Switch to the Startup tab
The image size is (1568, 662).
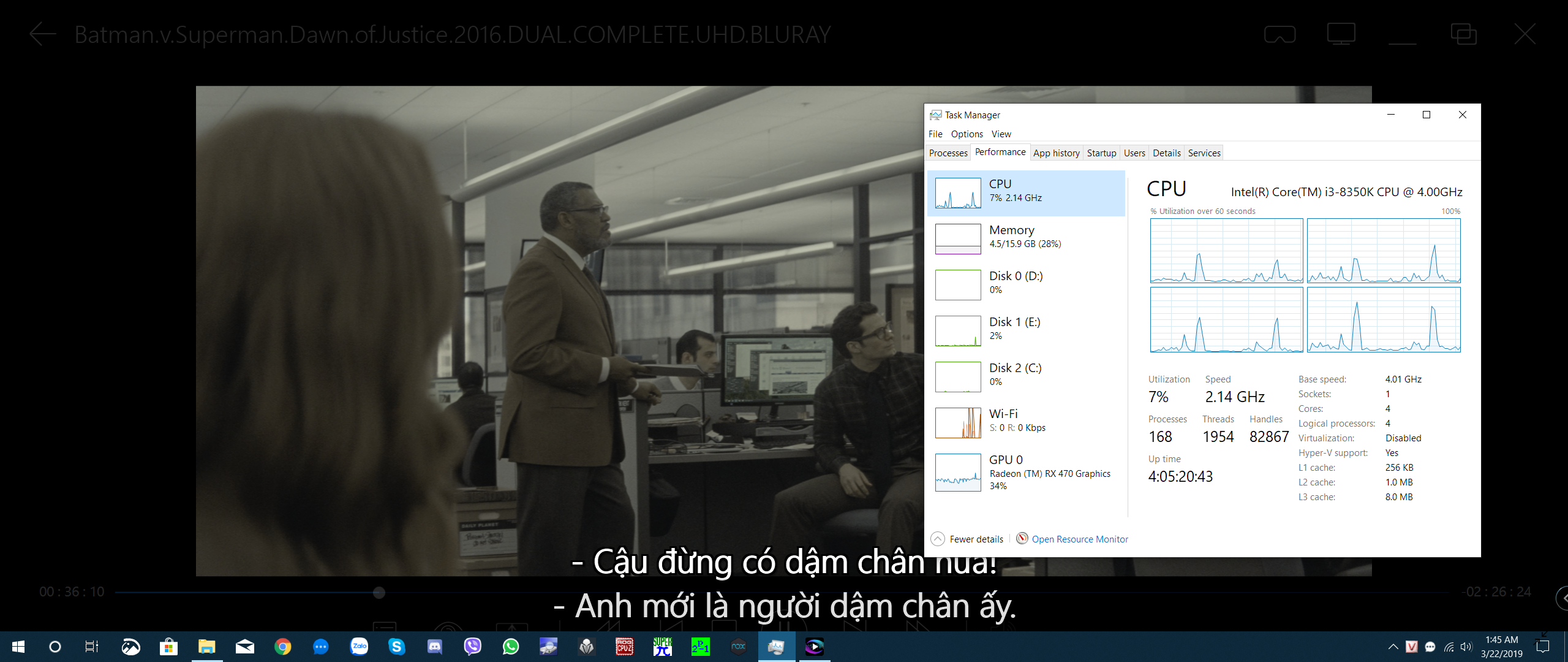pyautogui.click(x=1101, y=153)
